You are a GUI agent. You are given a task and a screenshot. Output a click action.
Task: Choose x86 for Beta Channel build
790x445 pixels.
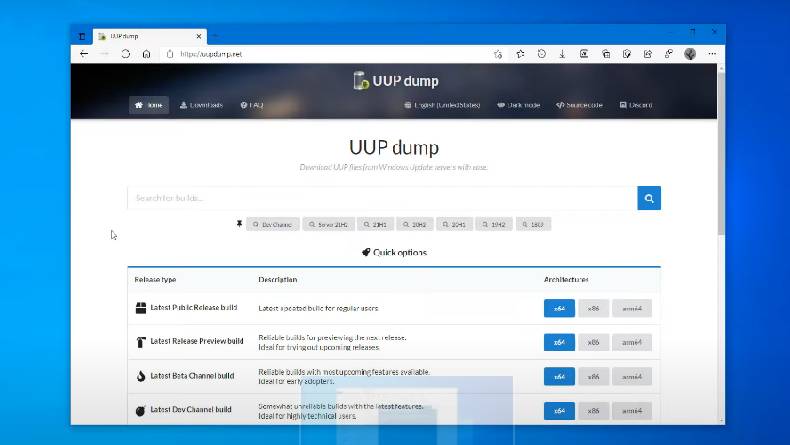594,376
